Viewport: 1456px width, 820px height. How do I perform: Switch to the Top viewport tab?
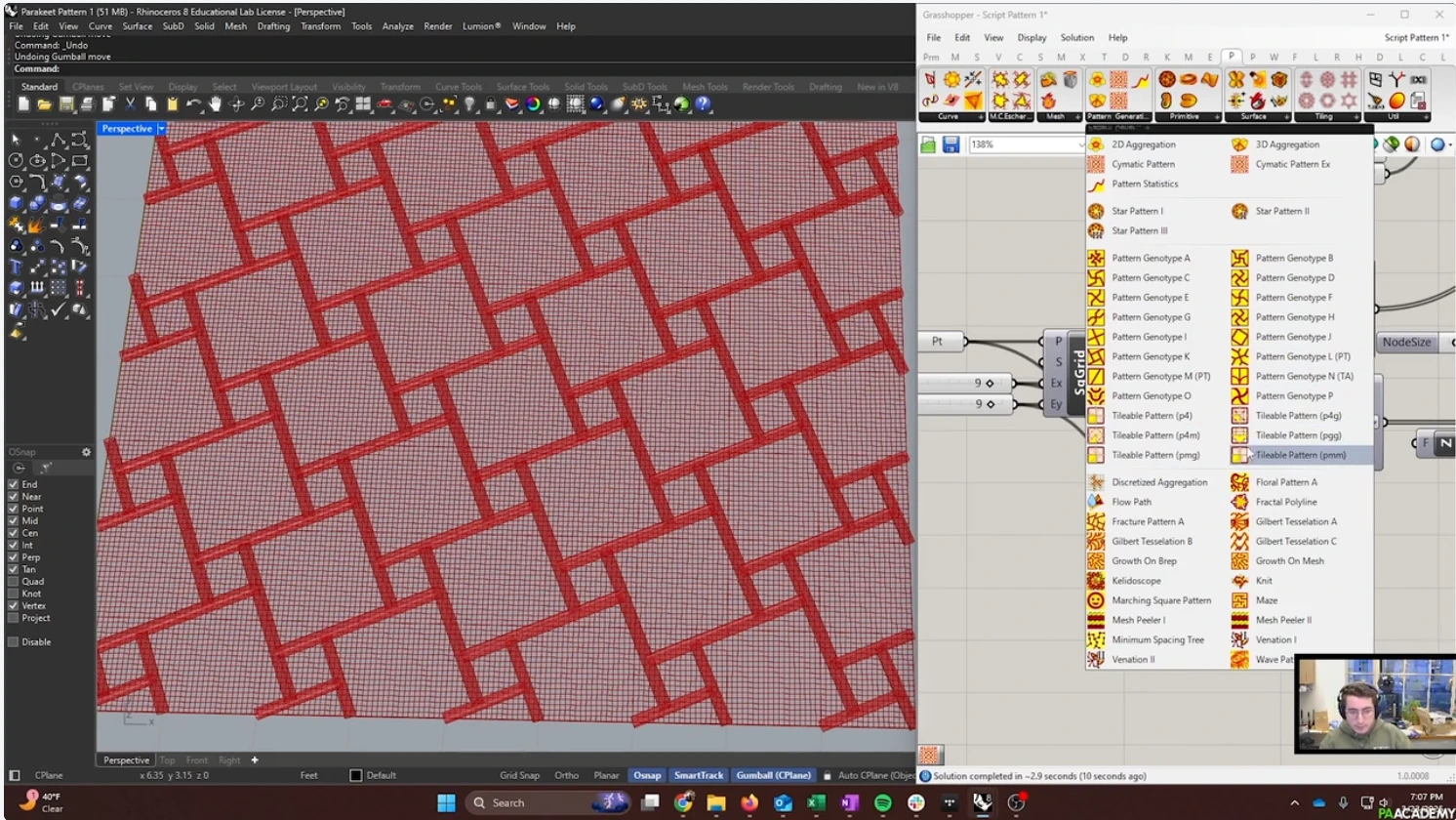pyautogui.click(x=168, y=760)
